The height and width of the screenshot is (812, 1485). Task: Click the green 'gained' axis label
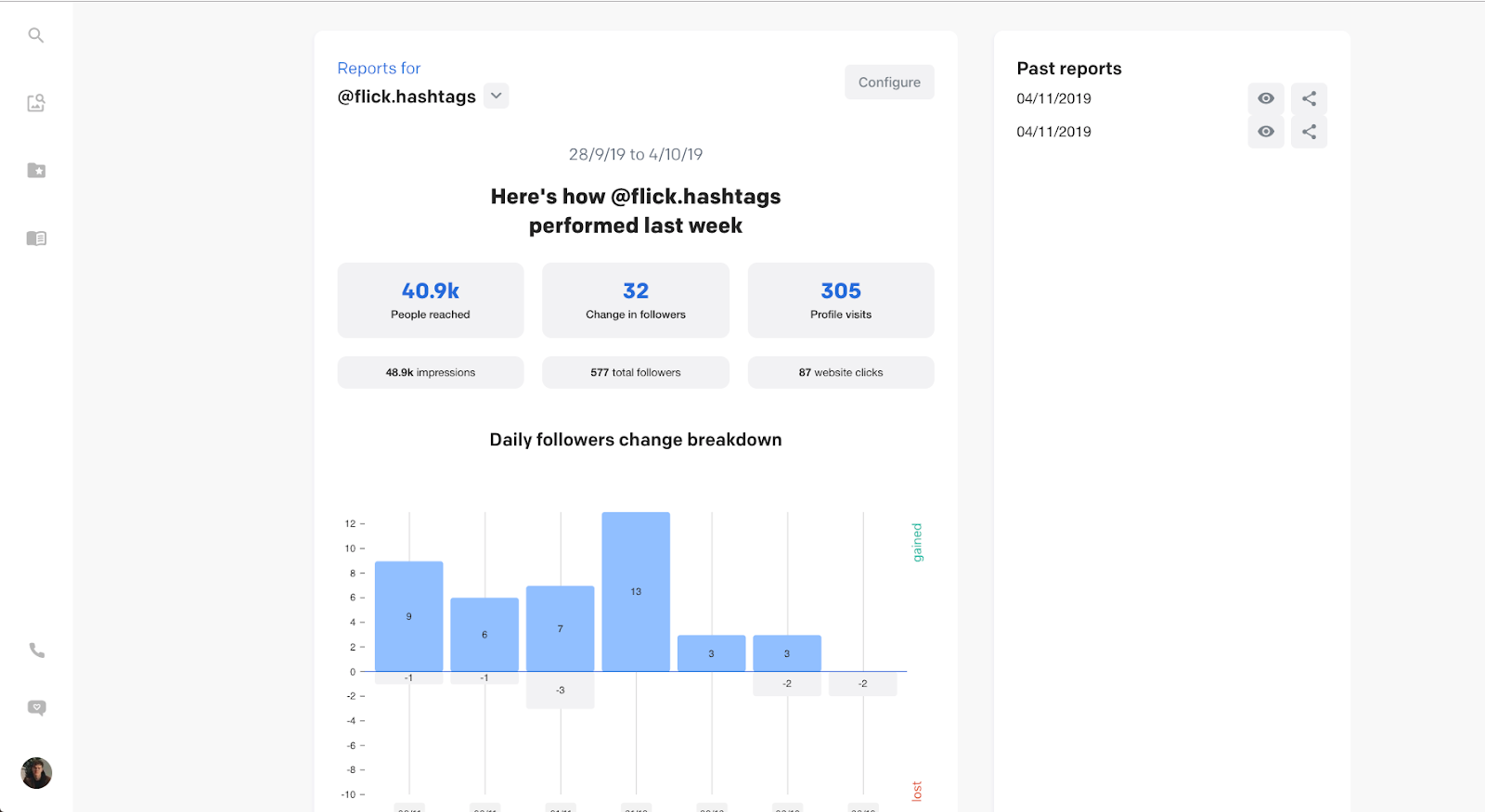[x=917, y=543]
